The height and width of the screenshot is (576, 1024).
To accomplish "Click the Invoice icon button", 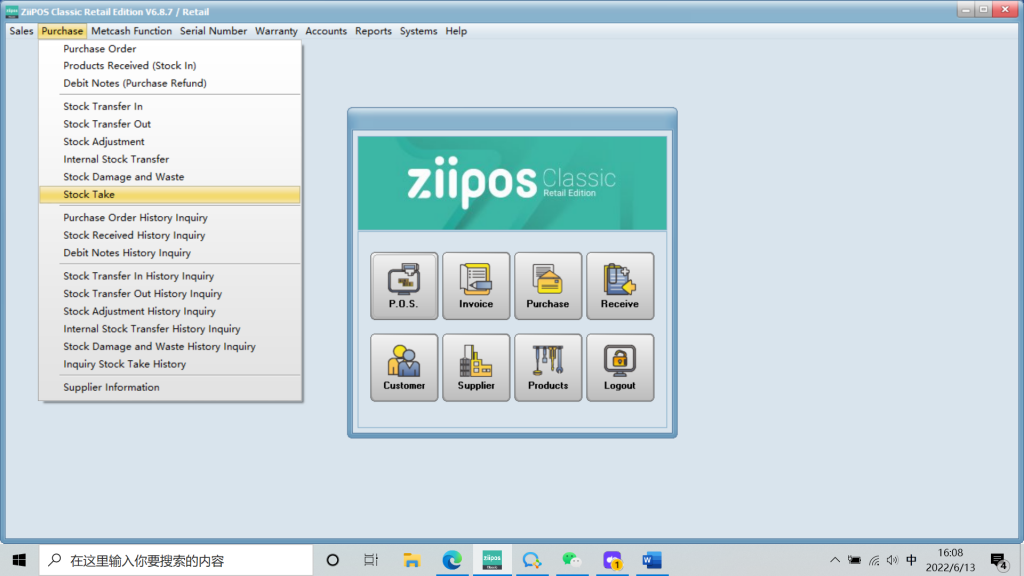I will click(476, 285).
